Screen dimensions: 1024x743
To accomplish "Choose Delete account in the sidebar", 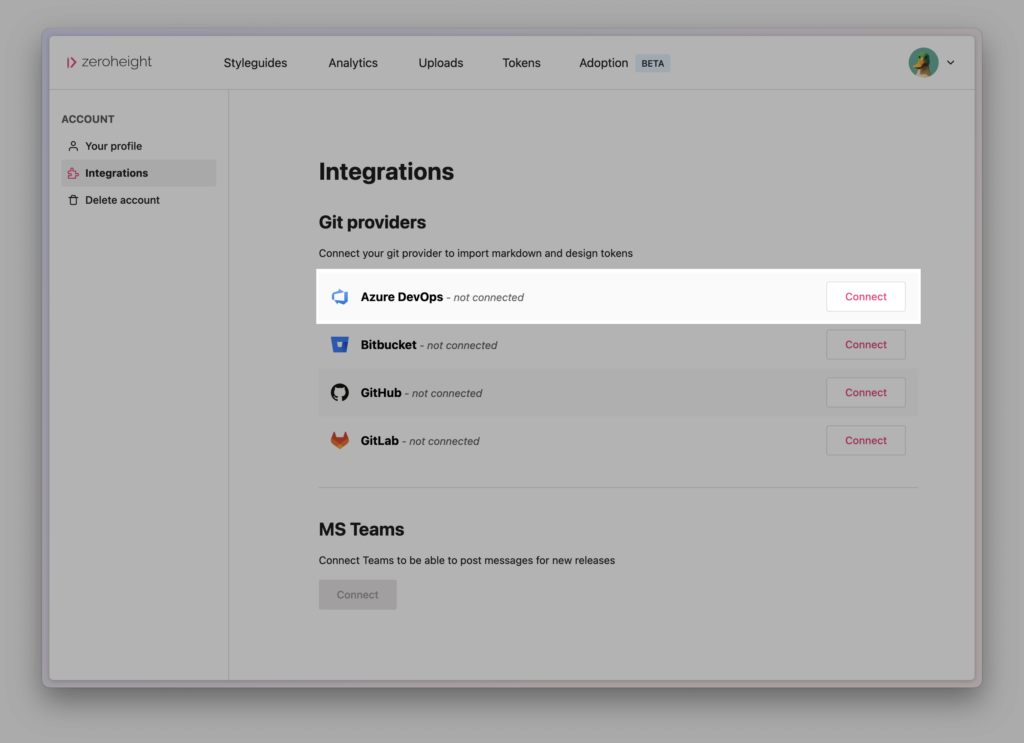I will click(138, 200).
